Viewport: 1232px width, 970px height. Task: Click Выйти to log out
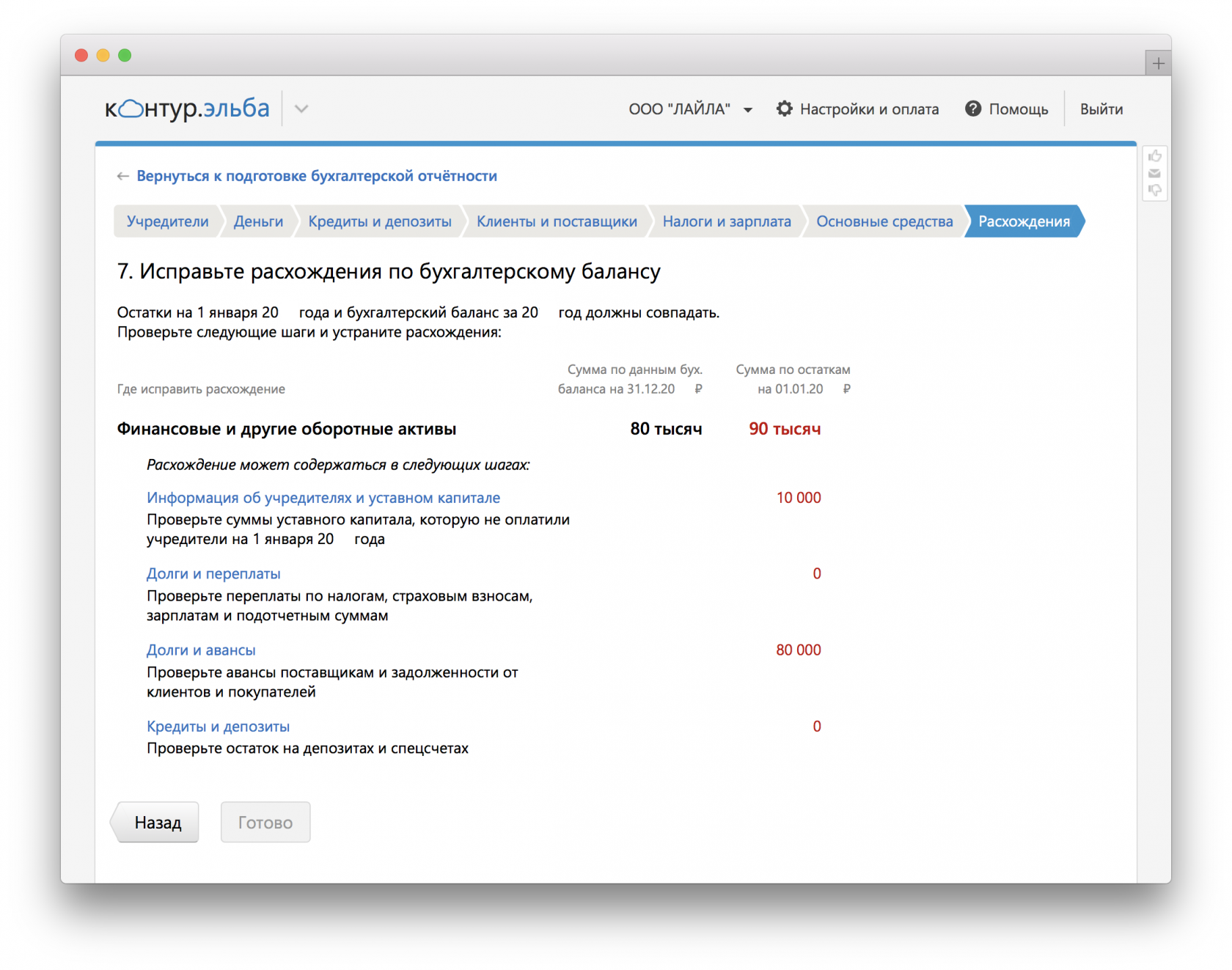tap(1101, 109)
